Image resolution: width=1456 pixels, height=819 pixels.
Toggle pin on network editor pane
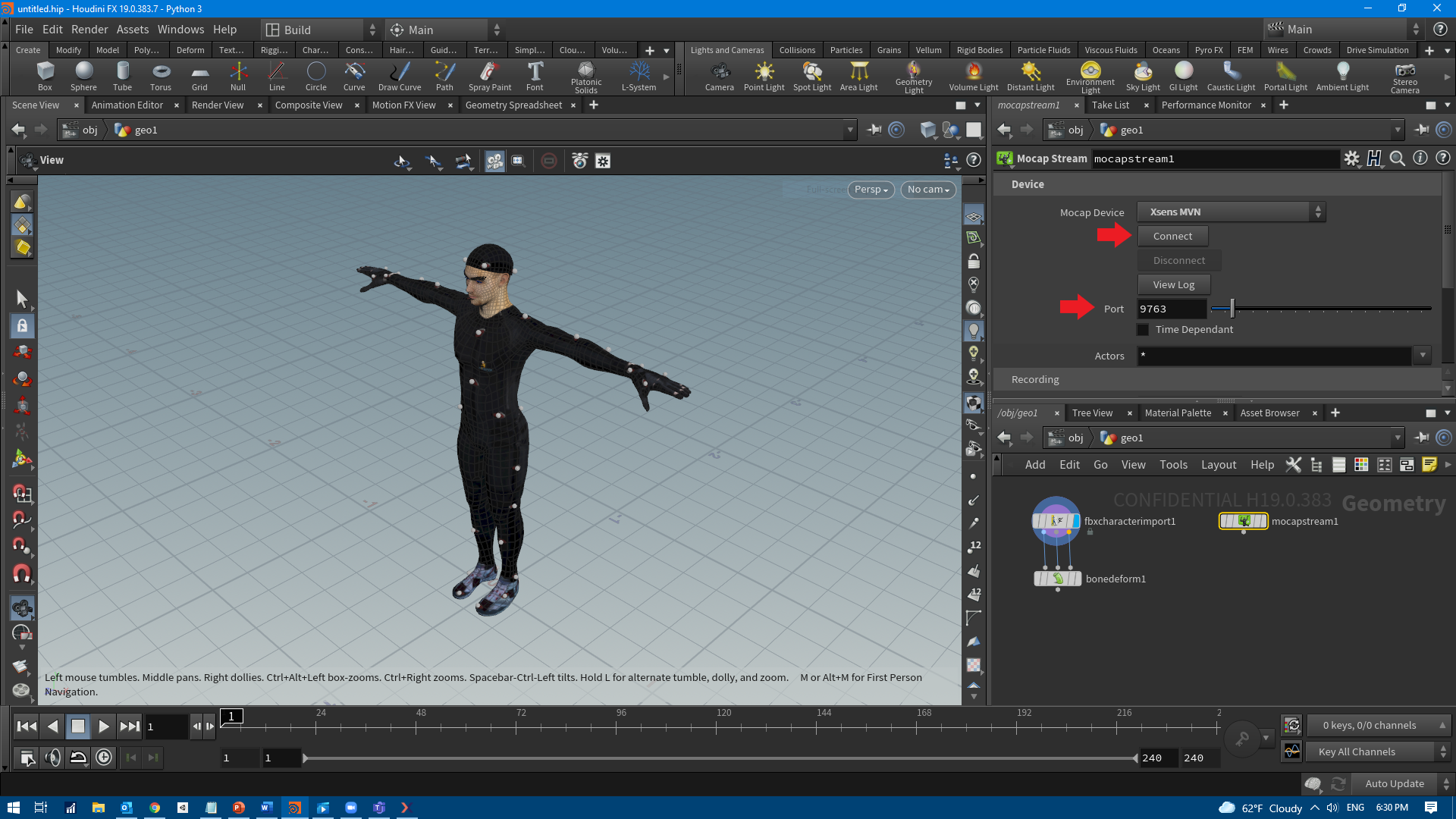[x=1421, y=438]
